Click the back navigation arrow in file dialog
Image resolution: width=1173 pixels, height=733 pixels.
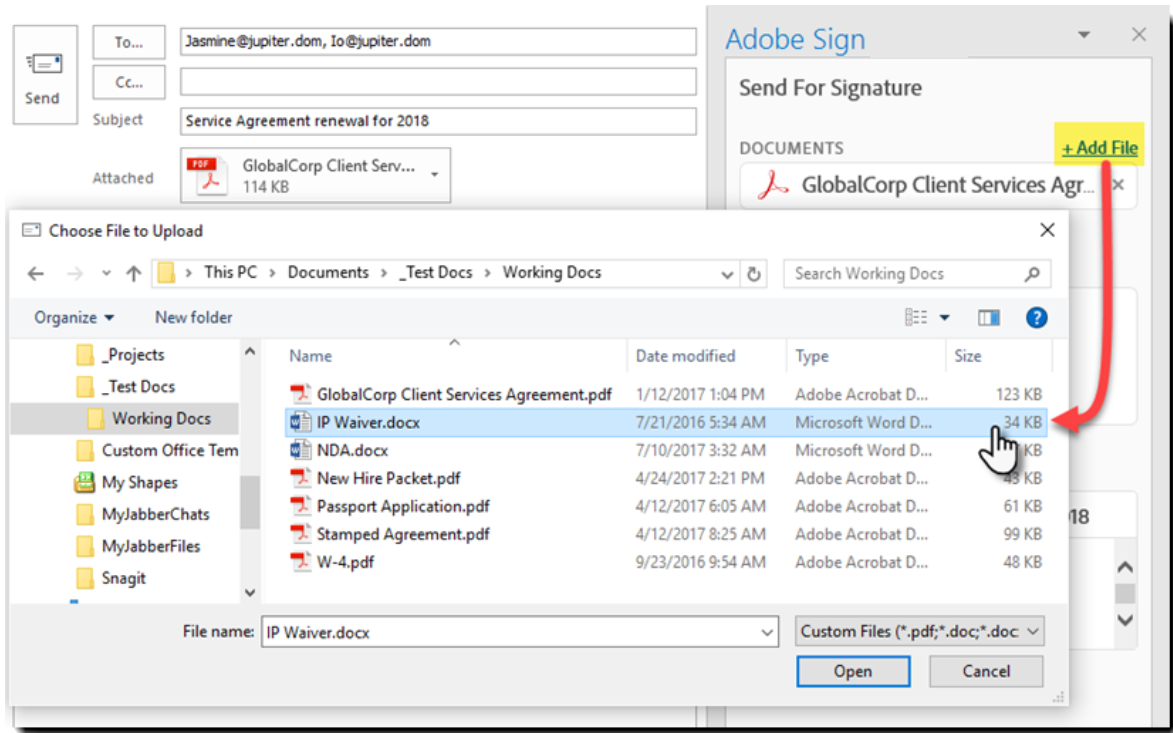(x=36, y=274)
